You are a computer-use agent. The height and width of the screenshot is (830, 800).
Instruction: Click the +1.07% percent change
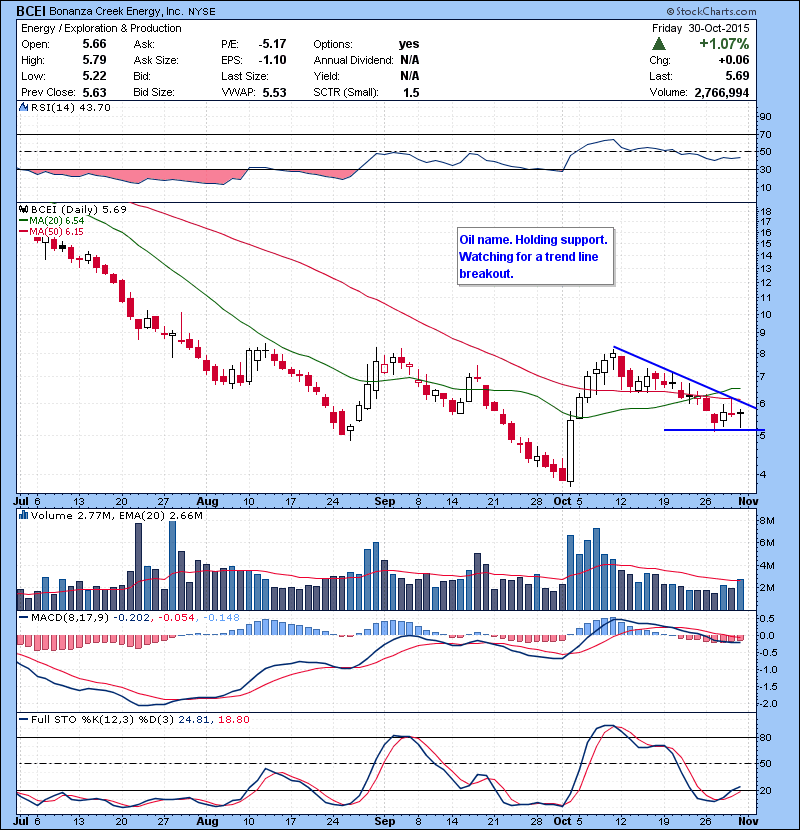[724, 43]
